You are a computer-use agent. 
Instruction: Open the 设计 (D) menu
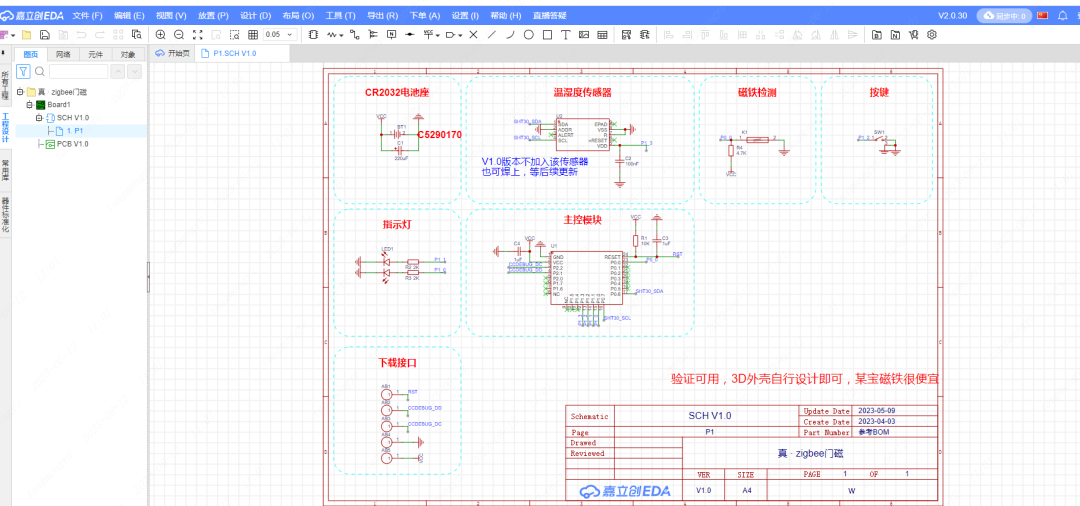[256, 15]
